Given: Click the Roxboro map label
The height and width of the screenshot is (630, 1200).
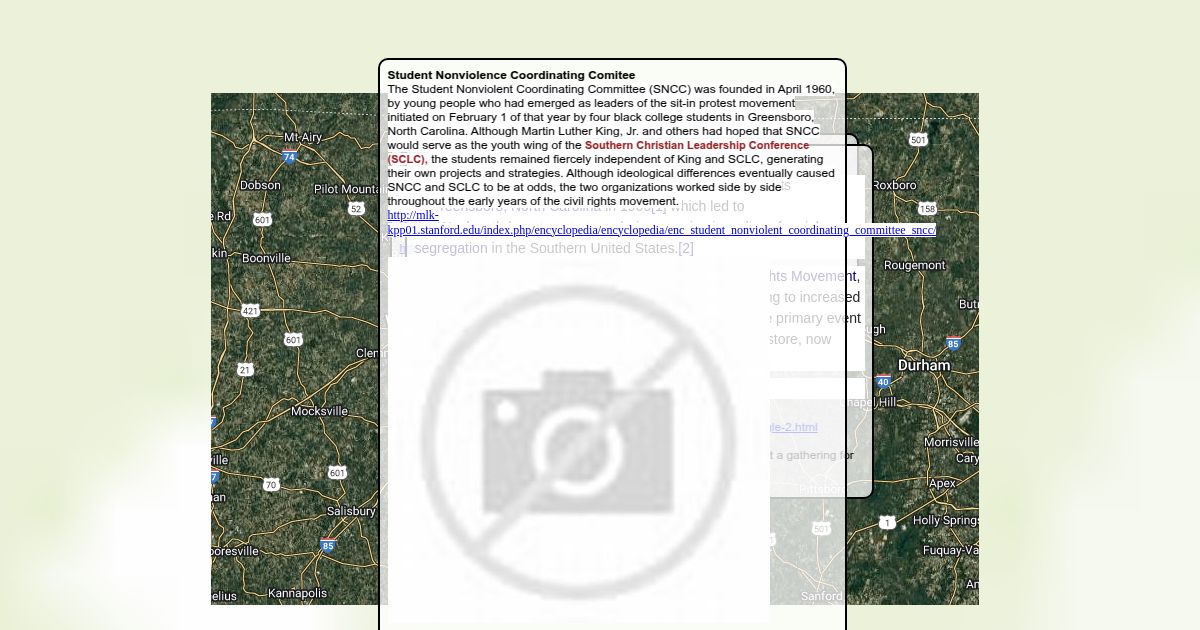Looking at the screenshot, I should click(x=894, y=186).
